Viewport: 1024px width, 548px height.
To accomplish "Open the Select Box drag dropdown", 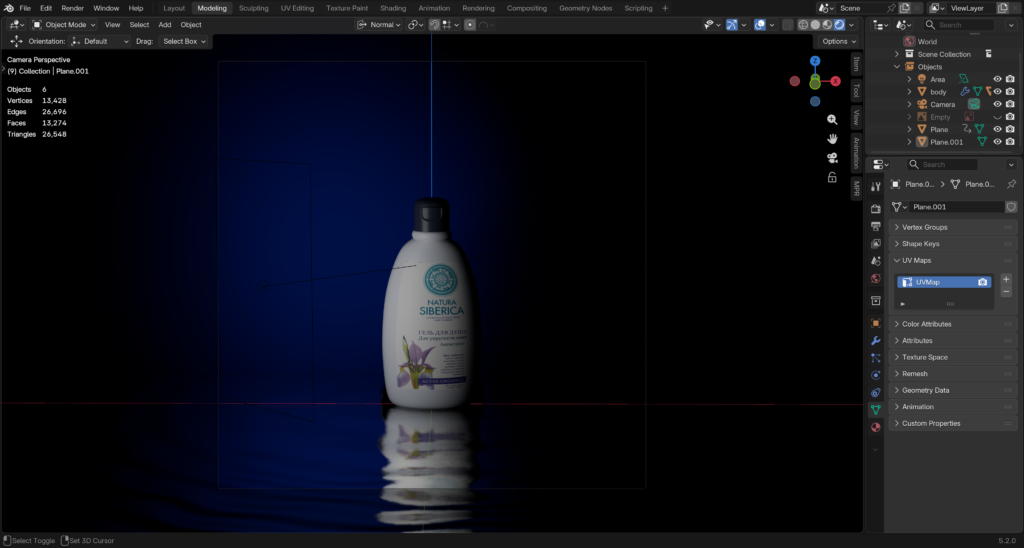I will coord(184,41).
